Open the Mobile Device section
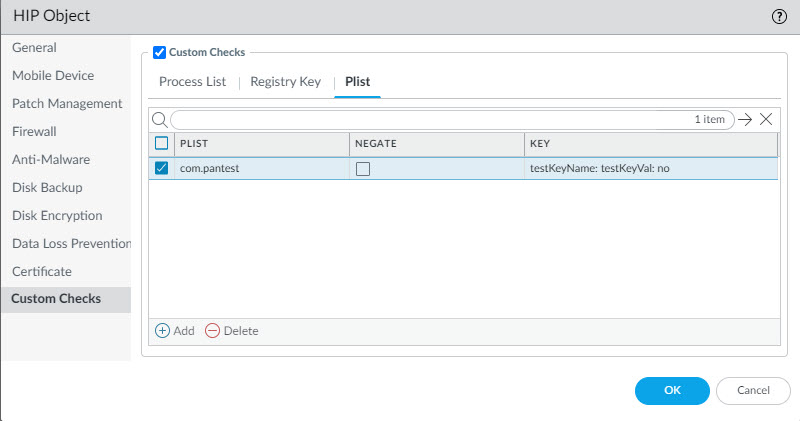The image size is (800, 421). pos(53,75)
